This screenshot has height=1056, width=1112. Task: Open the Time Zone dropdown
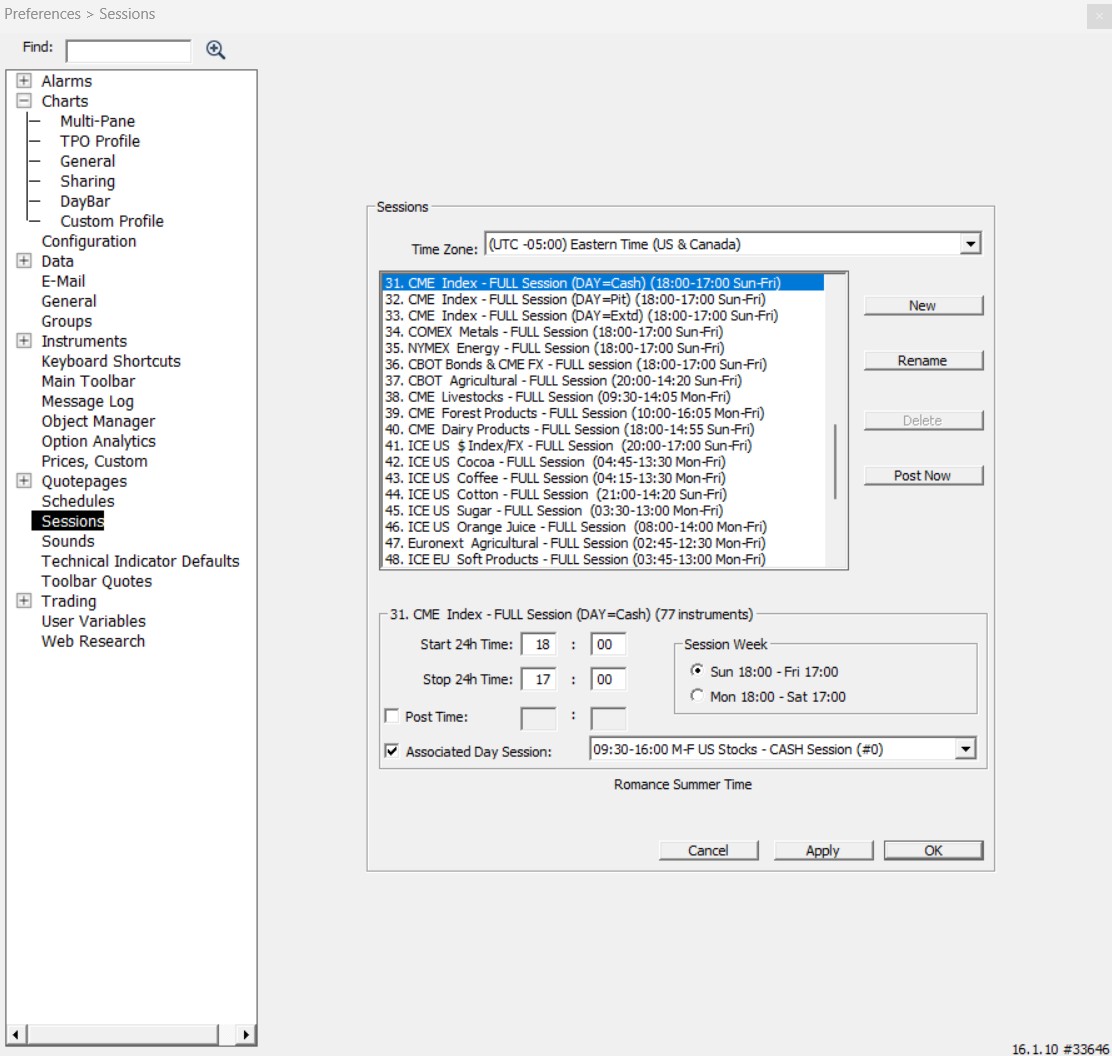point(968,244)
